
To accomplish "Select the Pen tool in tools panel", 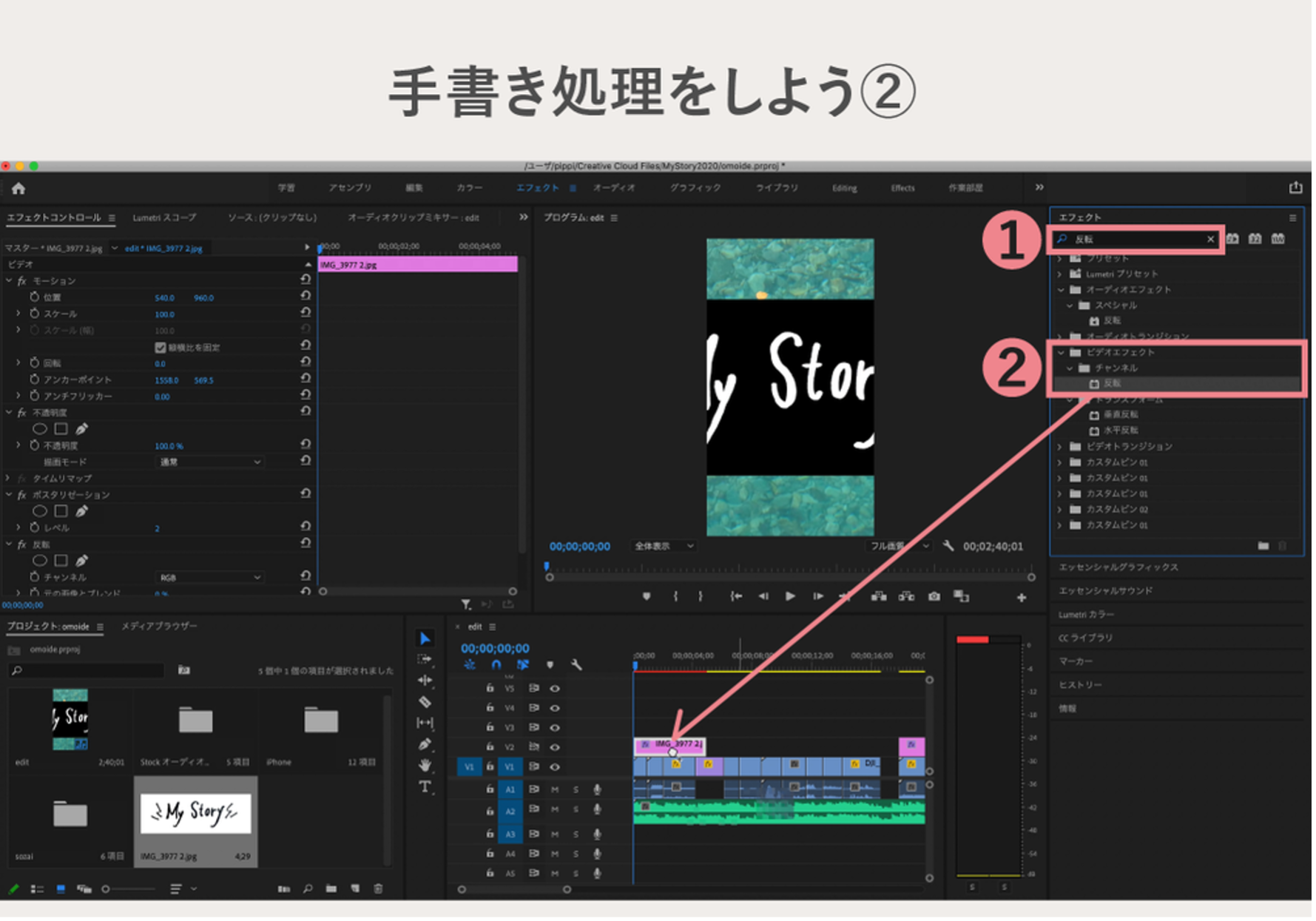I will click(425, 746).
